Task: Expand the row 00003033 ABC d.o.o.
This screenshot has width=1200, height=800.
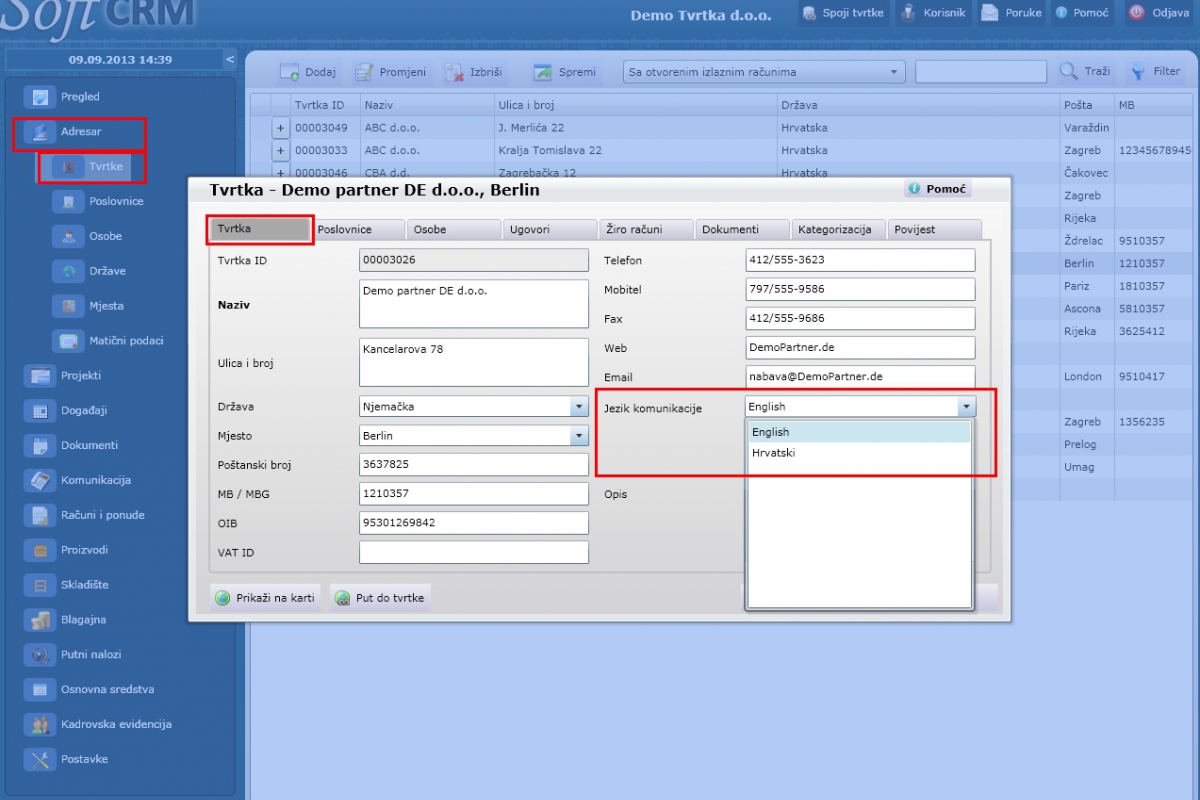Action: click(281, 151)
